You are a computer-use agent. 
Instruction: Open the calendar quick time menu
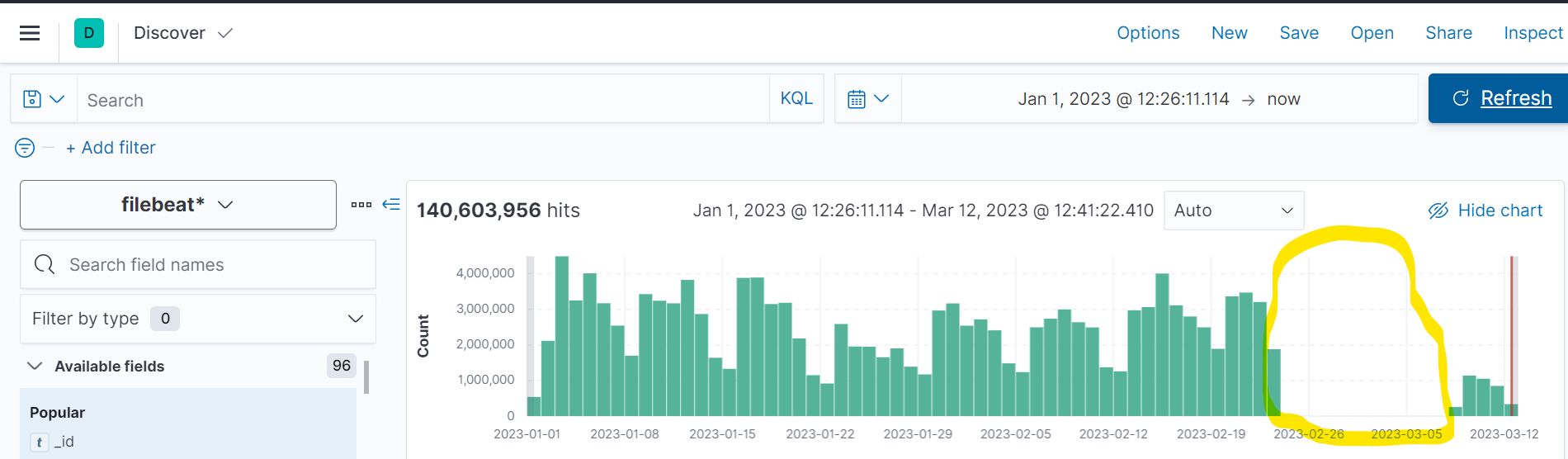click(868, 99)
